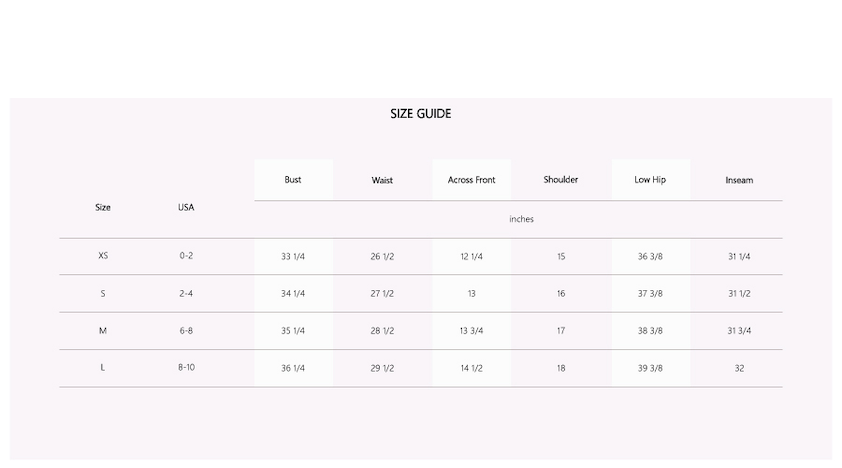Viewport: 842px width, 468px height.
Task: Select the USA 8-10 size cell
Action: point(186,368)
